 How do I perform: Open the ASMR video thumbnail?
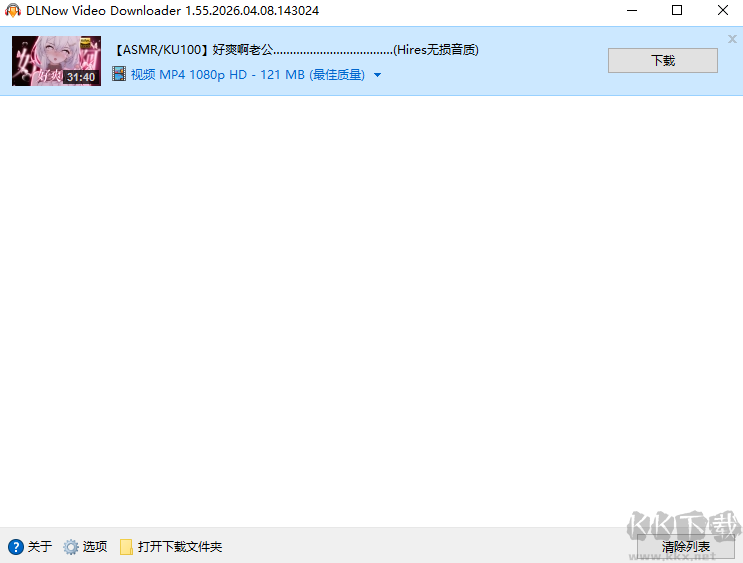point(56,61)
